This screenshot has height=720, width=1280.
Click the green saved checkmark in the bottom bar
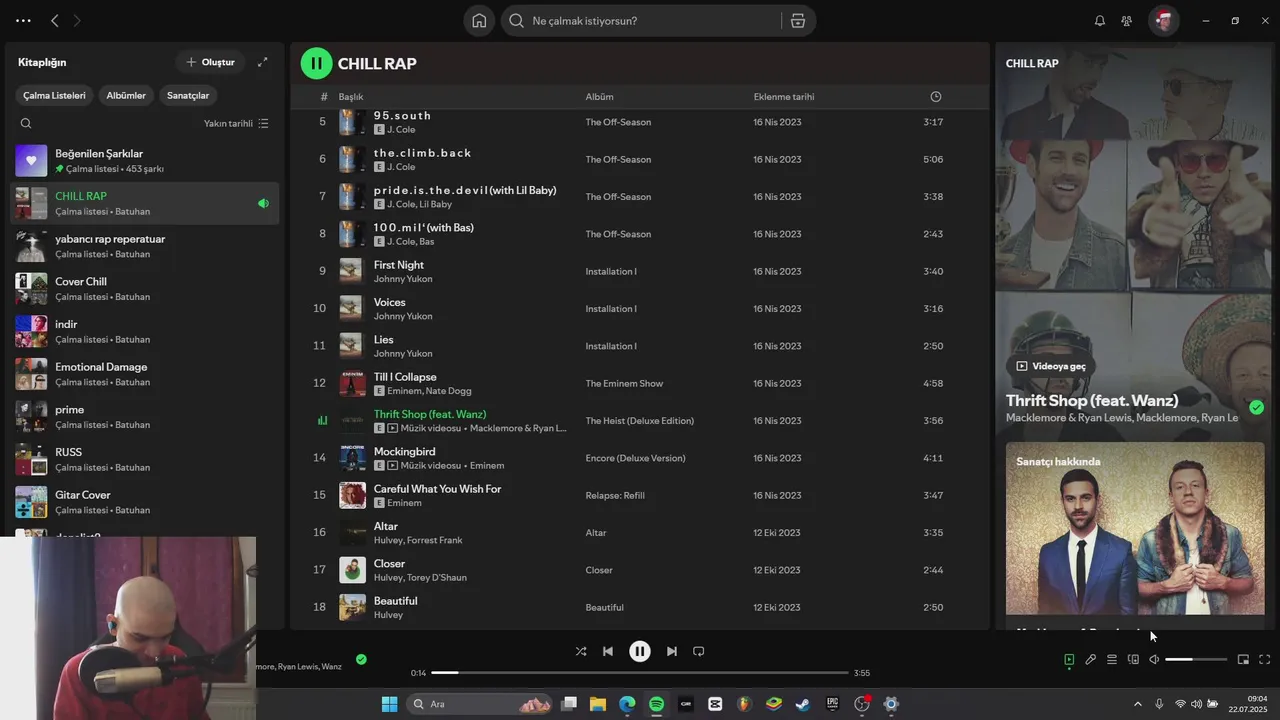[361, 659]
